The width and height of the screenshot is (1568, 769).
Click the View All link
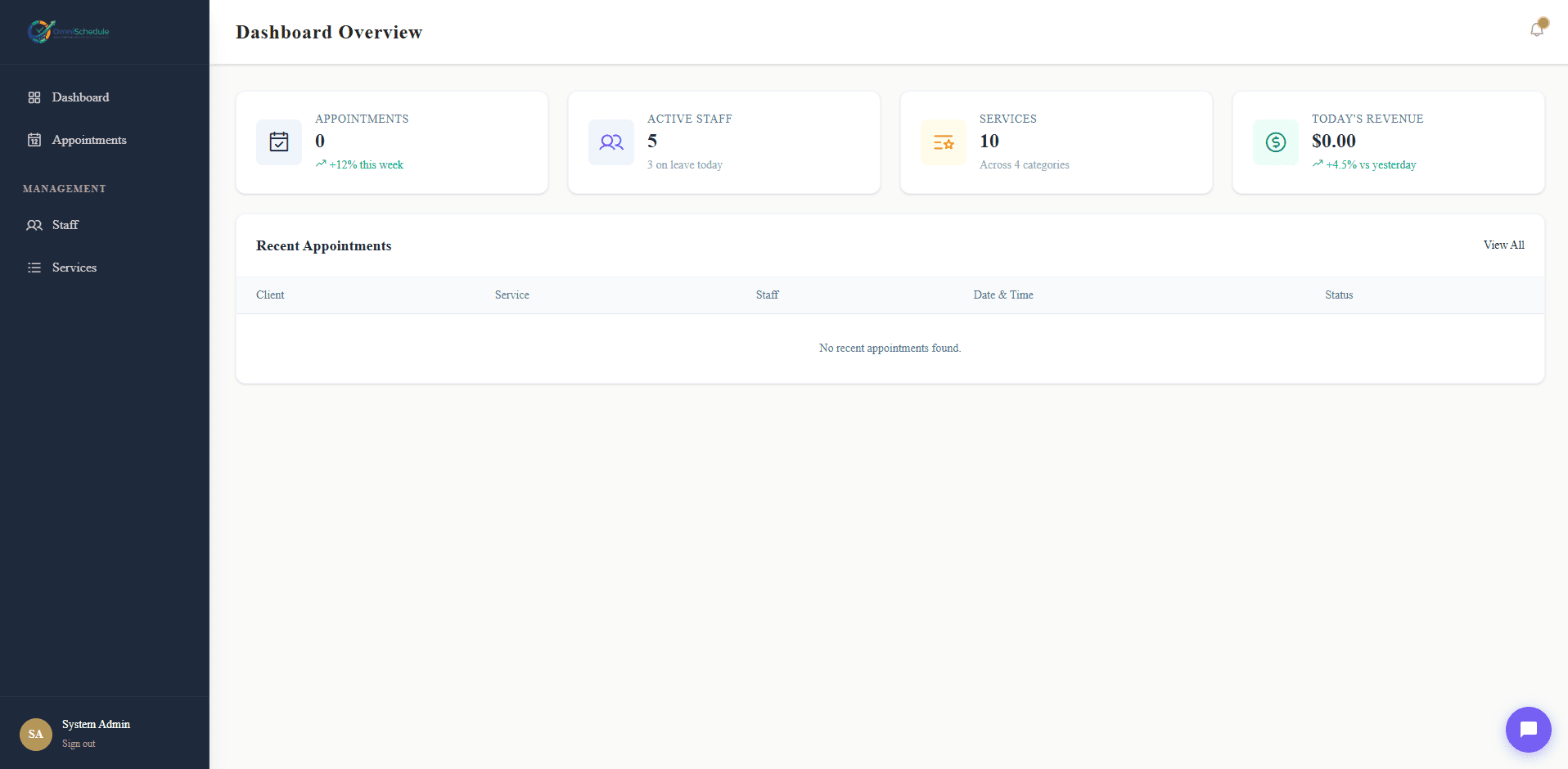(1503, 245)
